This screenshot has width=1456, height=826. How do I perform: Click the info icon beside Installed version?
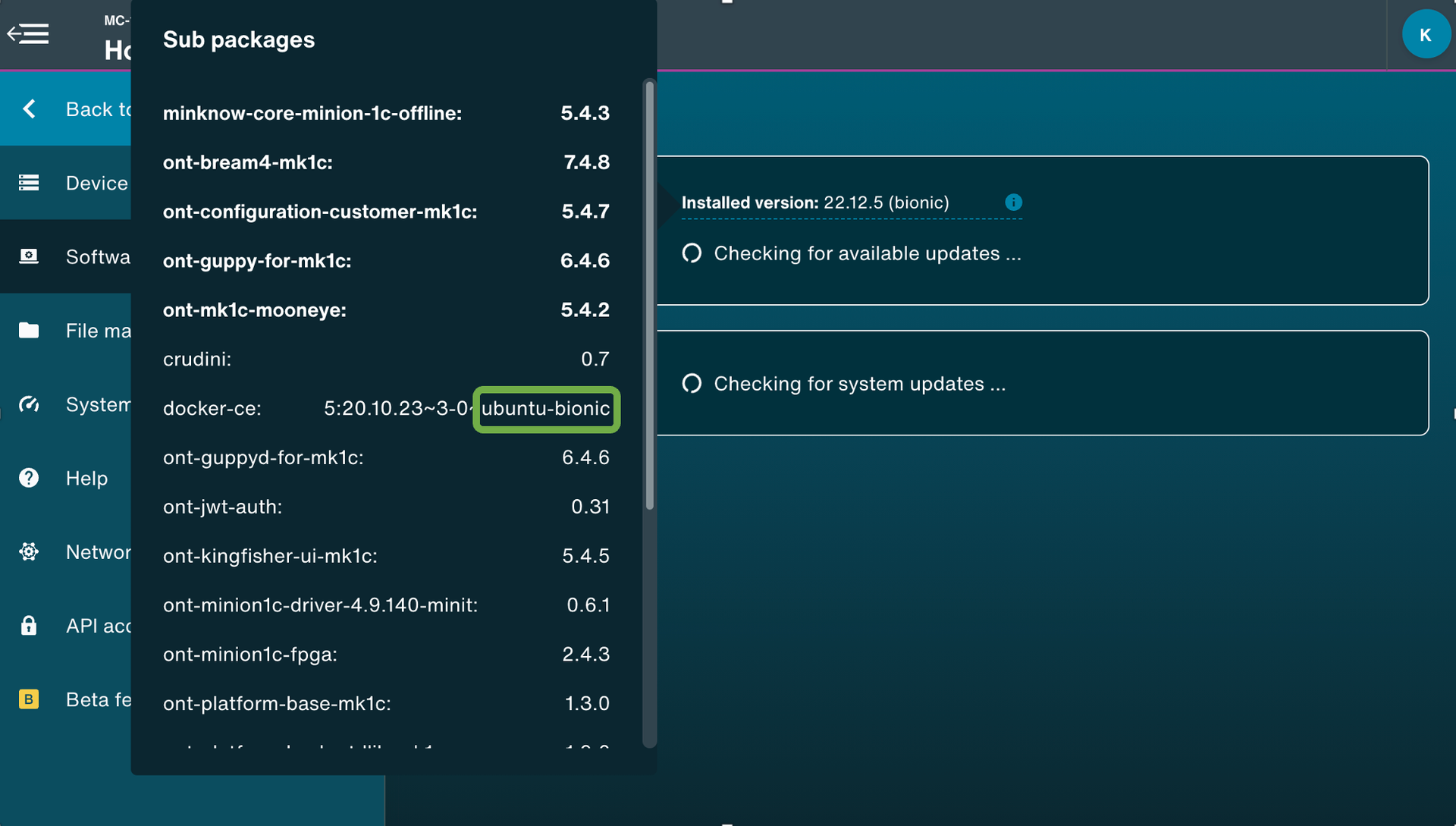(1013, 203)
